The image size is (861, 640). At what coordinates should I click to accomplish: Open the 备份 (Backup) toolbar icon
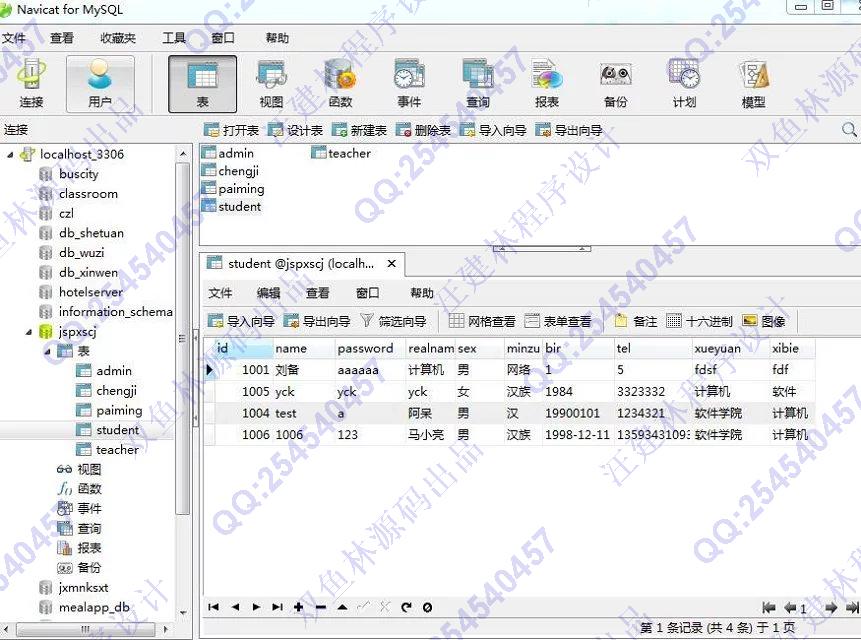coord(616,83)
